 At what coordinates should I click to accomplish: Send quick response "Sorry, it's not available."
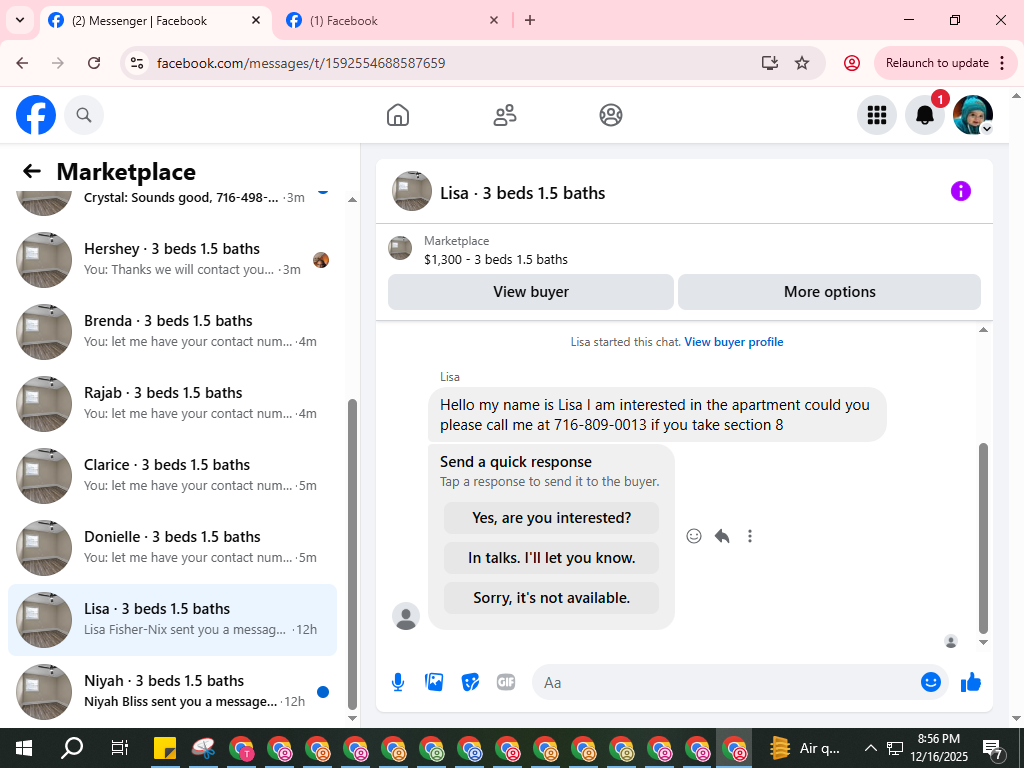point(551,598)
